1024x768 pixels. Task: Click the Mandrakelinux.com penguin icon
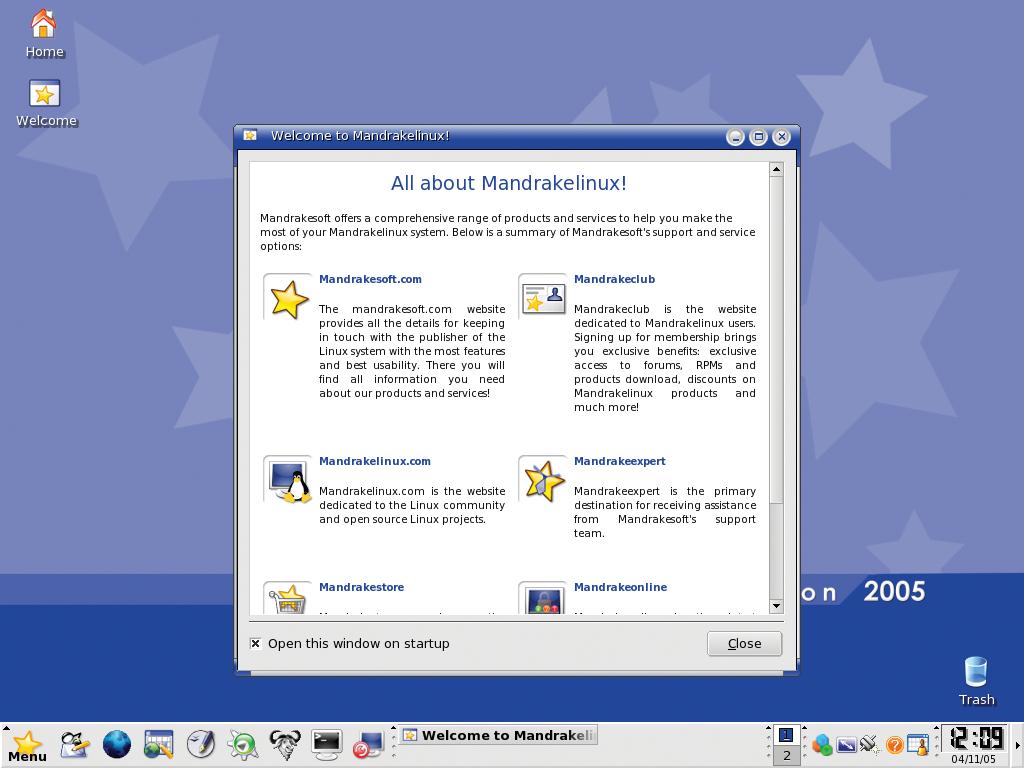[x=288, y=480]
